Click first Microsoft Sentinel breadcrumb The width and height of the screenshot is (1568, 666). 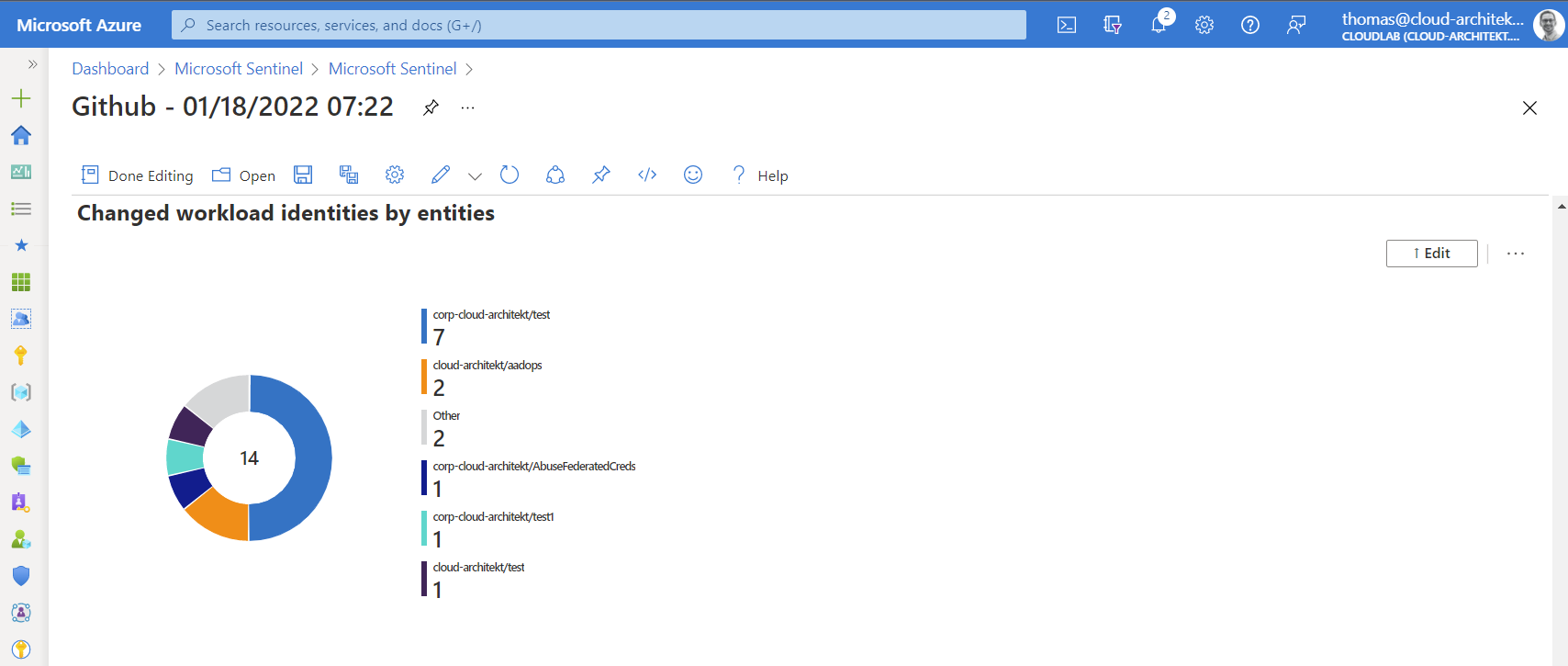pos(239,69)
